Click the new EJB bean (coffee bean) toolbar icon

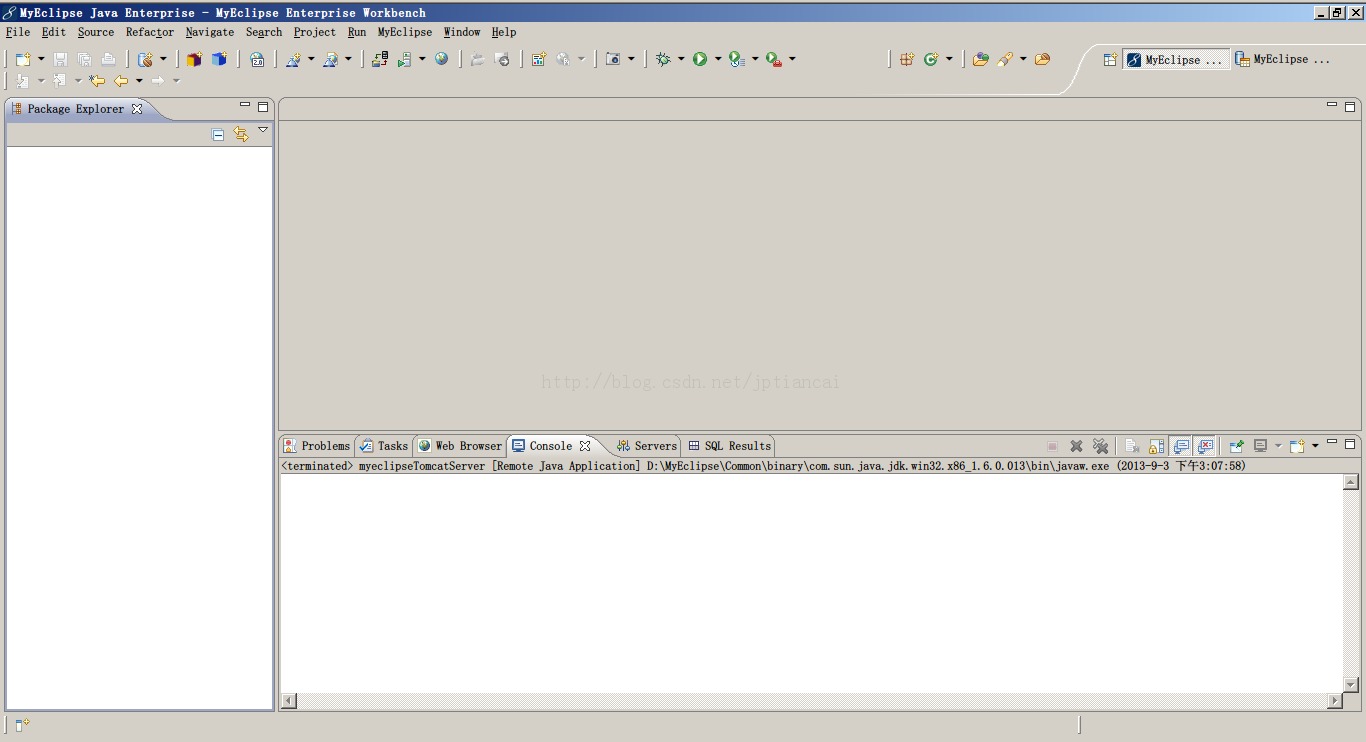[146, 59]
